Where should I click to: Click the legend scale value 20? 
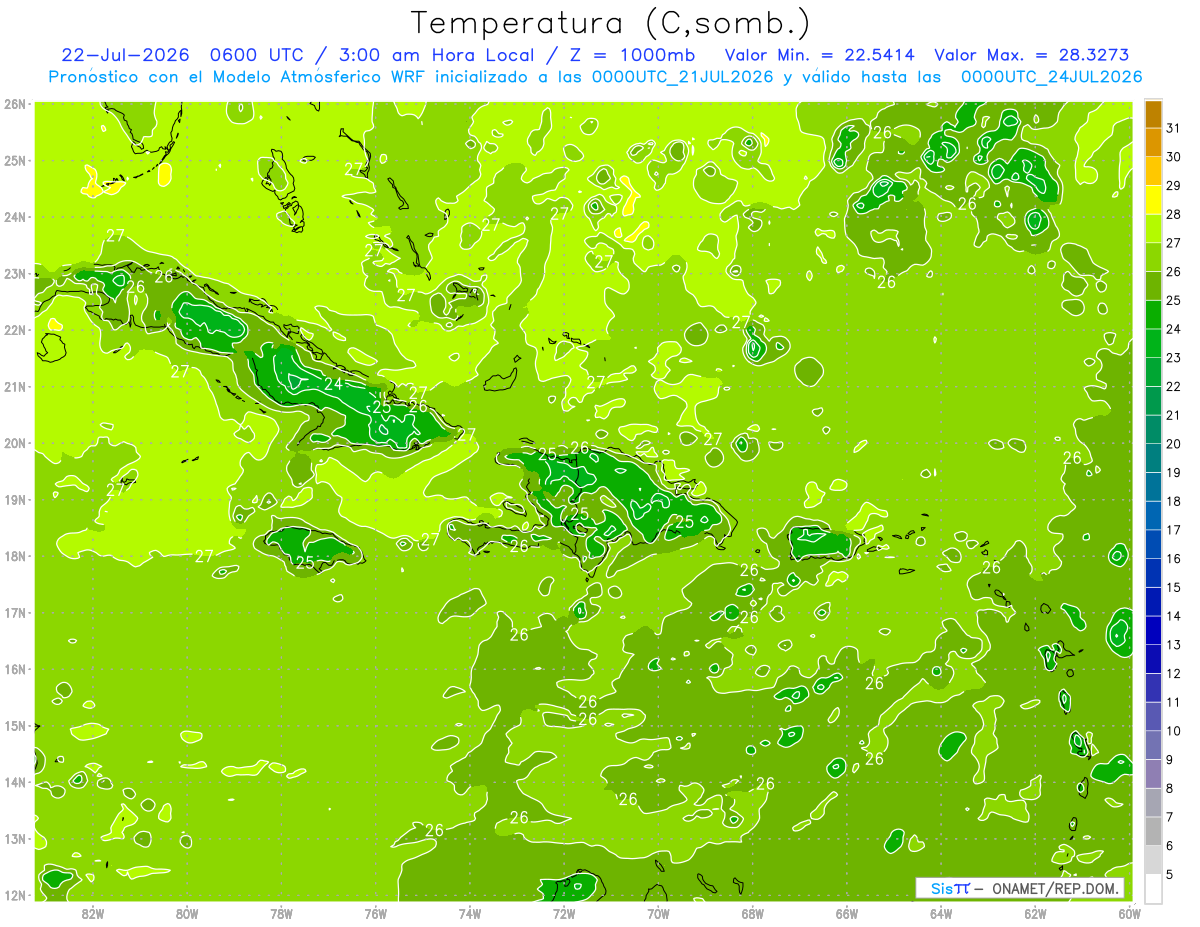pyautogui.click(x=1173, y=444)
